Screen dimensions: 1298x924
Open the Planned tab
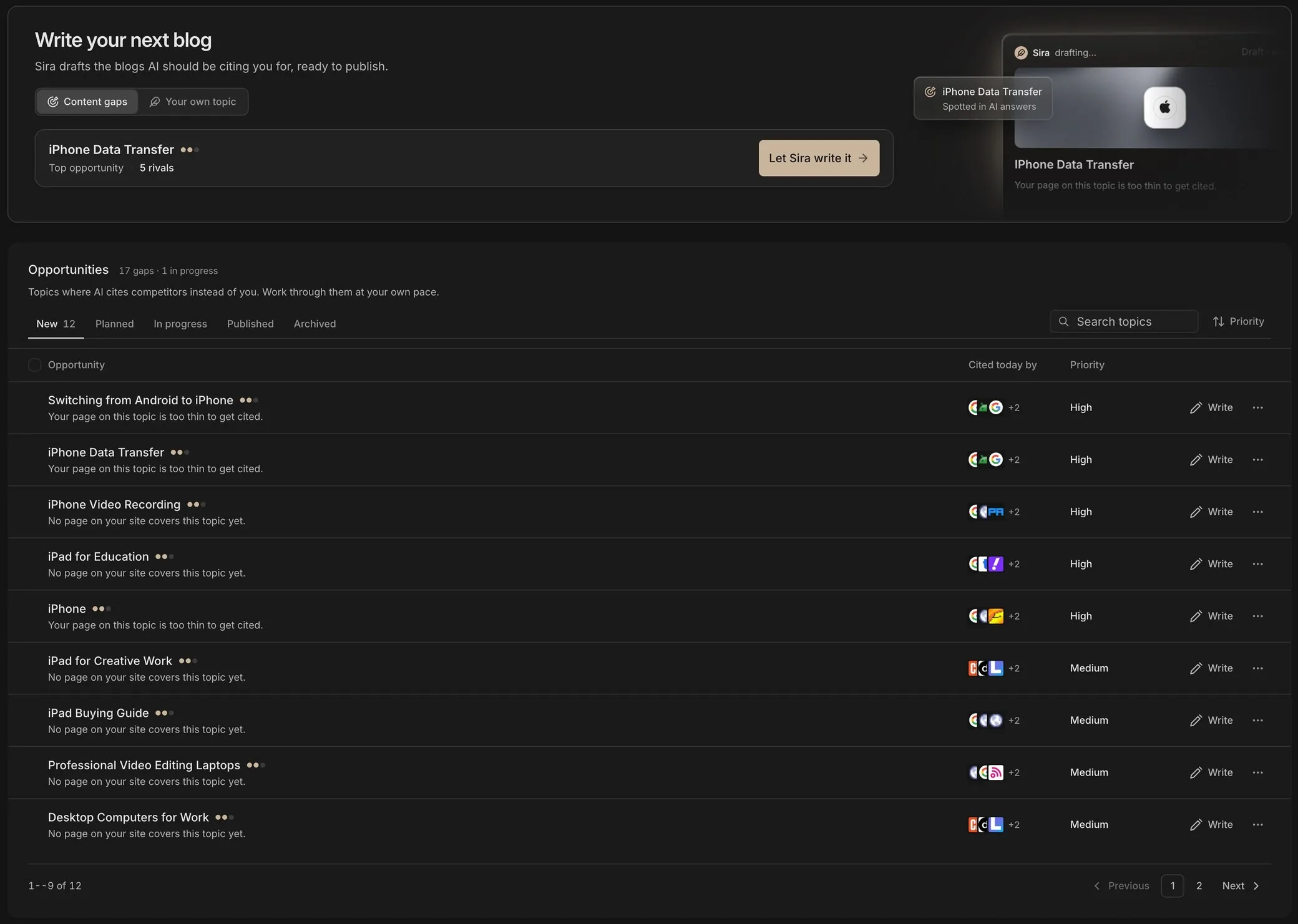(x=114, y=324)
